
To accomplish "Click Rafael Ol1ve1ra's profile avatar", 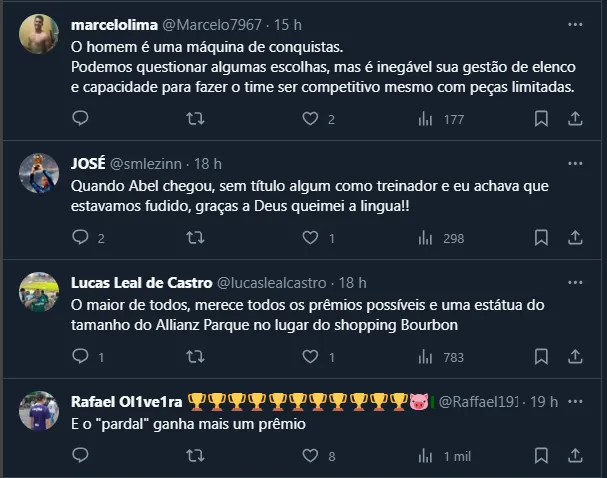I will click(x=39, y=410).
